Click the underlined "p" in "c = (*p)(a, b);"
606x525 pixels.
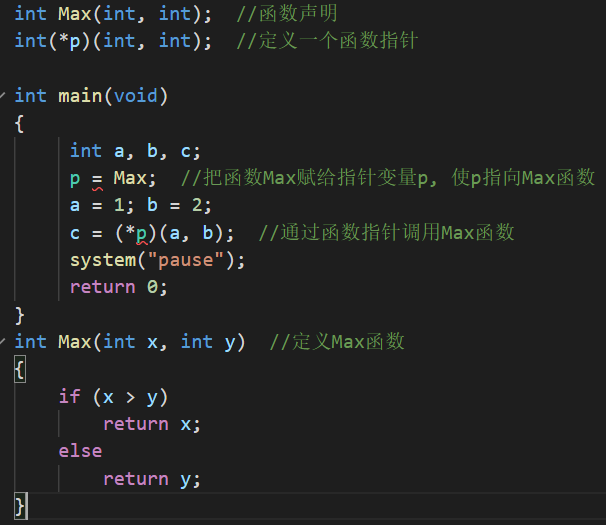141,234
